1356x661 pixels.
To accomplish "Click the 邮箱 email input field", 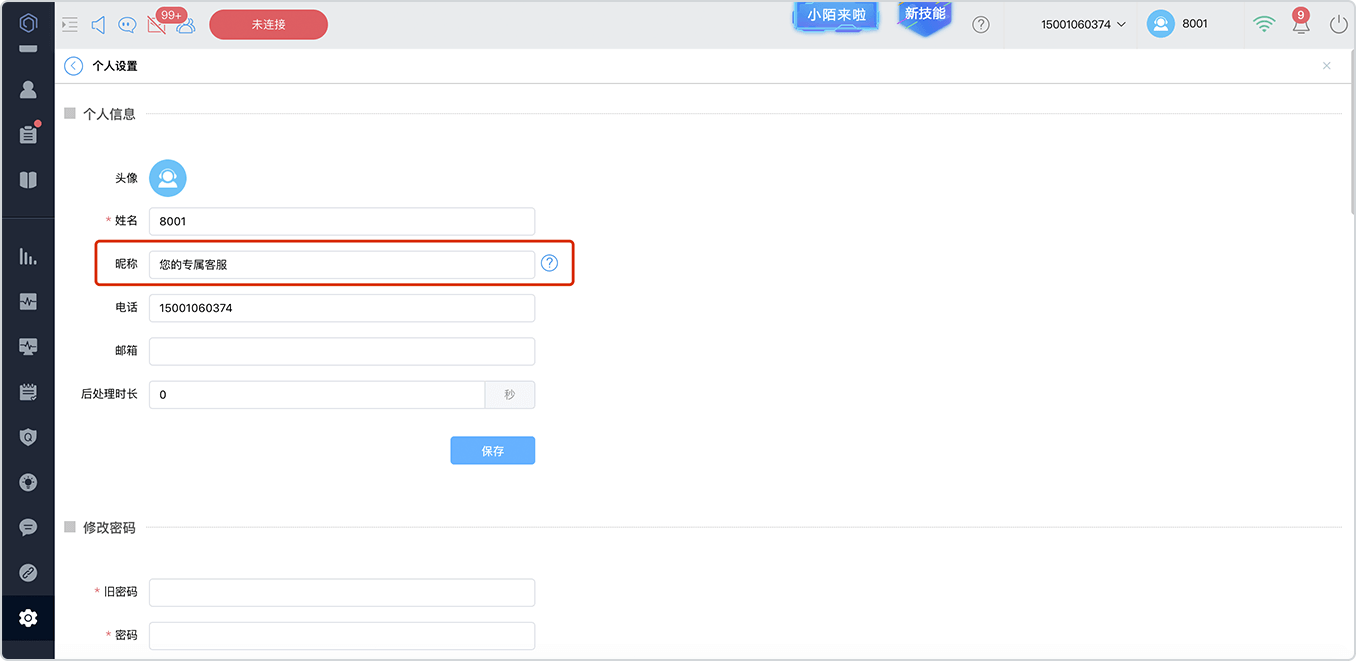I will (x=342, y=351).
